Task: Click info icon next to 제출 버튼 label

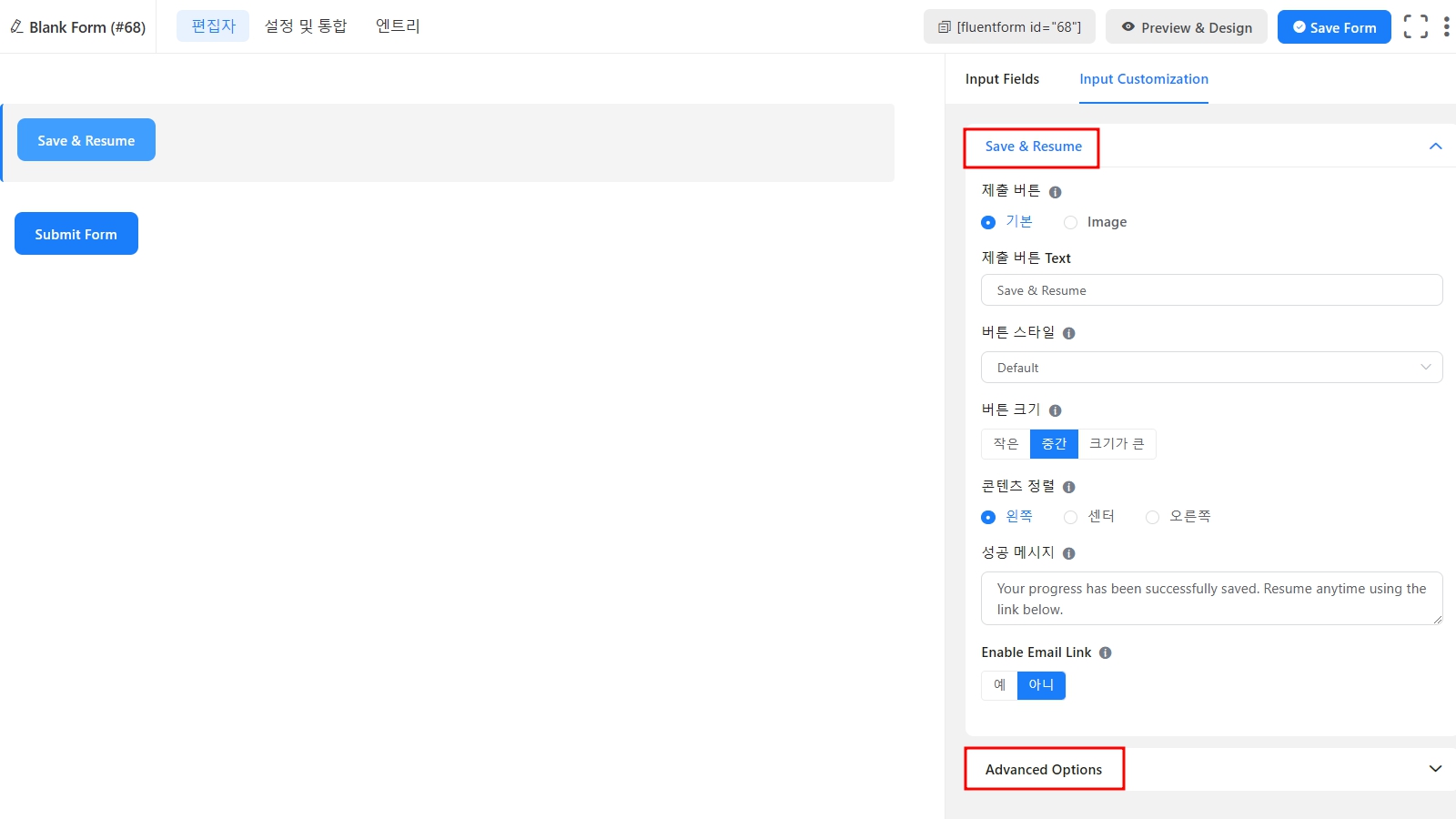Action: pos(1055,192)
